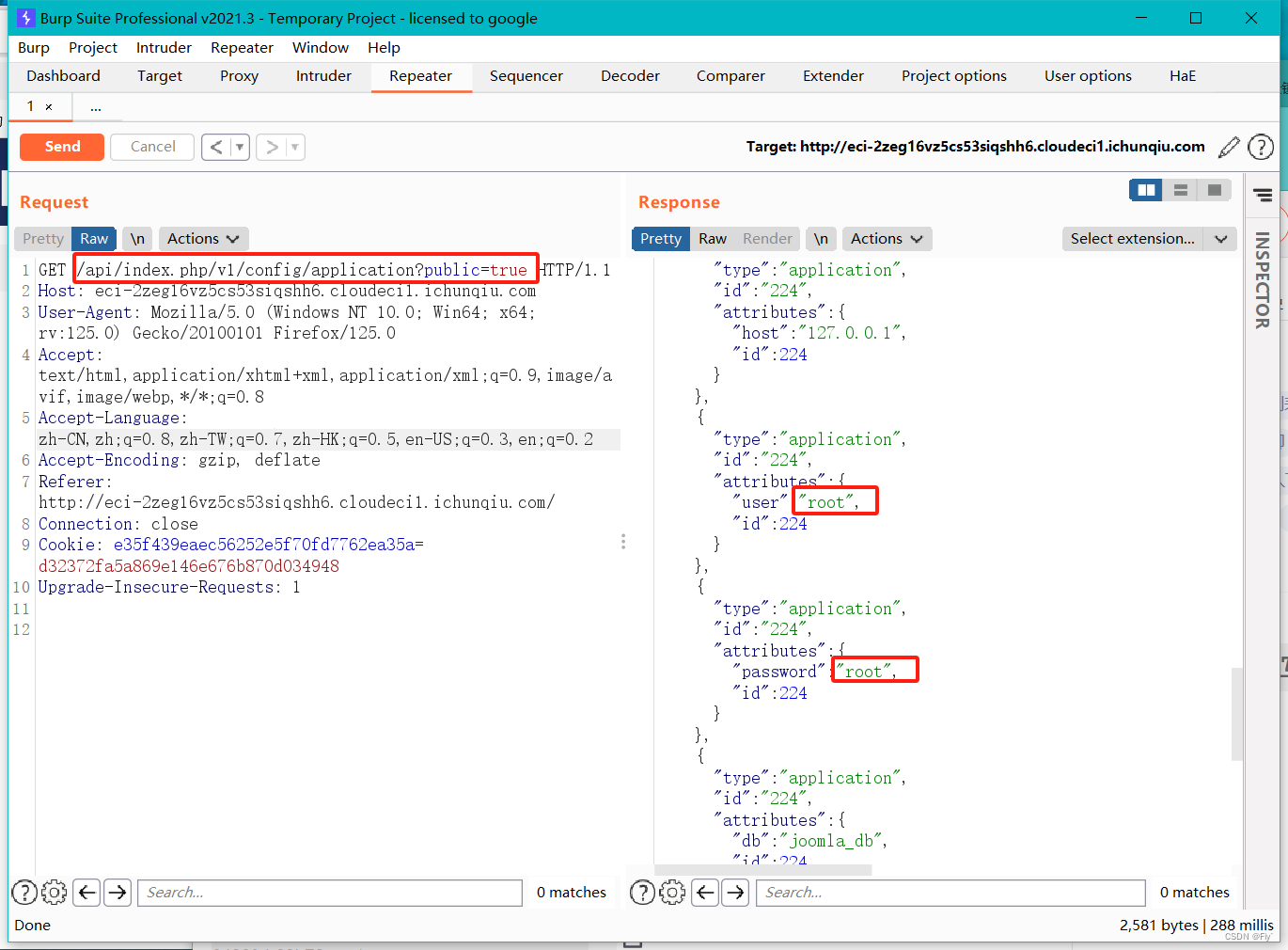Screen dimensions: 1288x950
Task: Switch to Proxy tab
Action: tap(239, 76)
